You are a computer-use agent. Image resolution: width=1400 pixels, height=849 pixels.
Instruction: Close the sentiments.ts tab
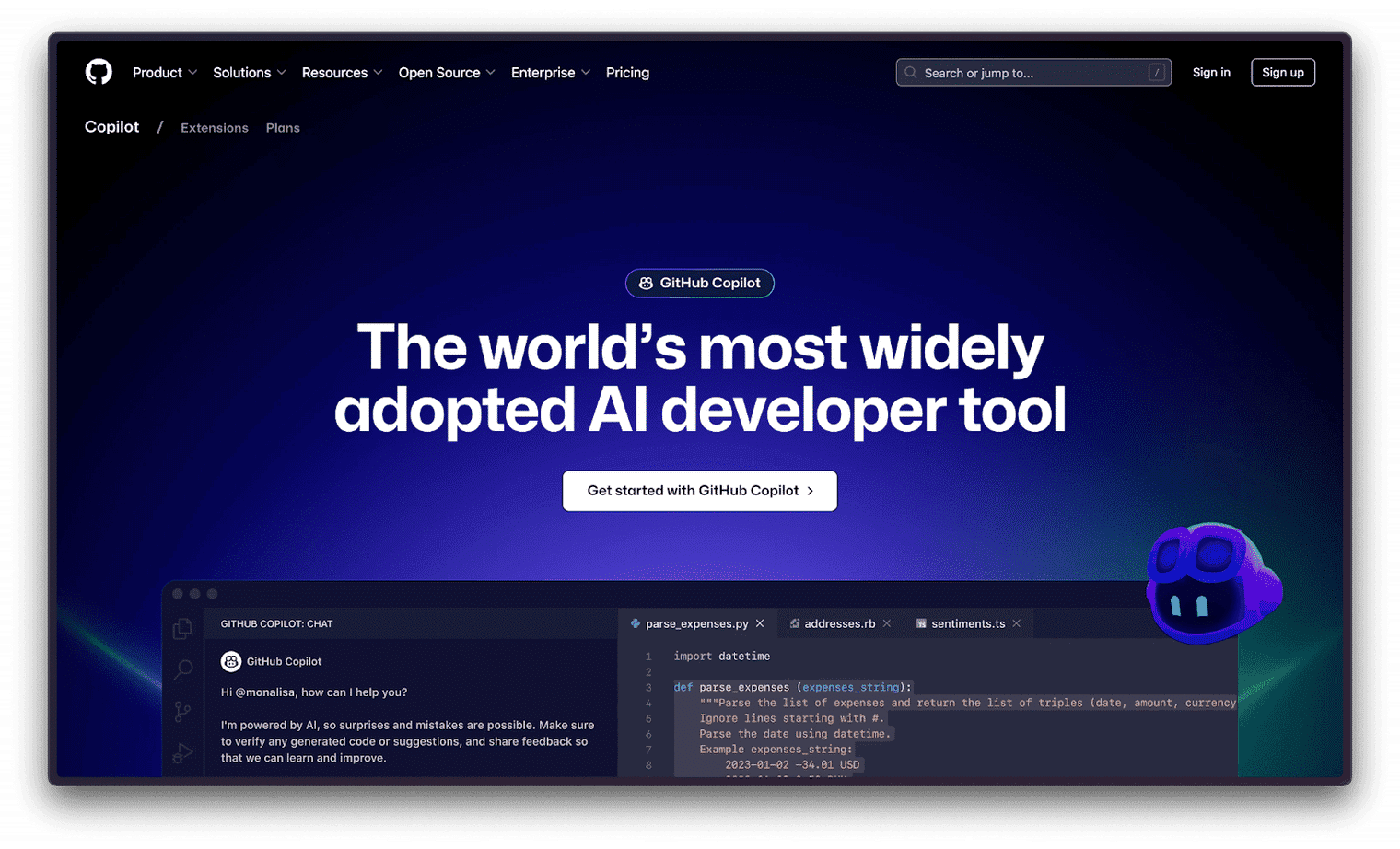pos(1017,623)
